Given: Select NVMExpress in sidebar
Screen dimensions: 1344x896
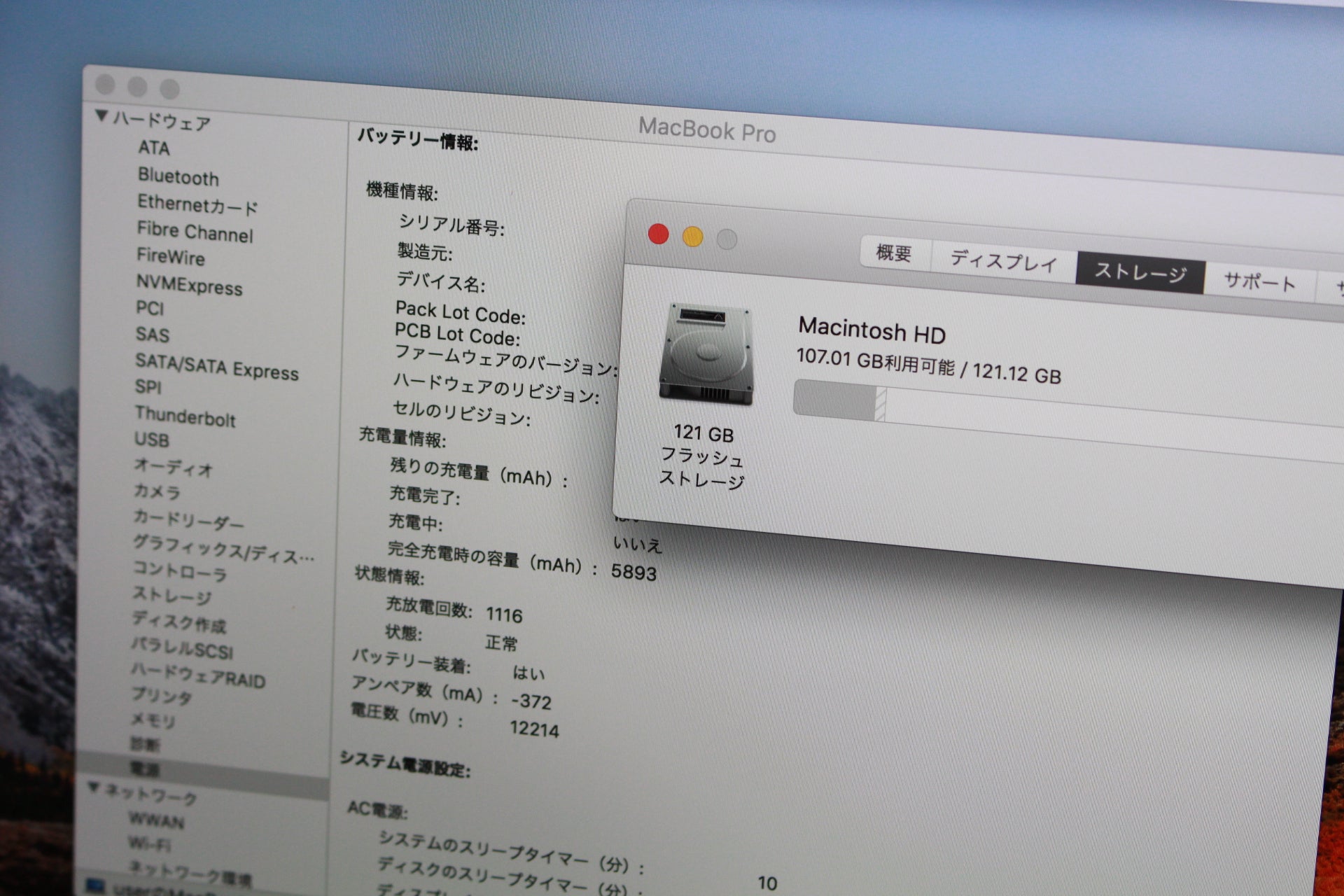Looking at the screenshot, I should click(189, 285).
